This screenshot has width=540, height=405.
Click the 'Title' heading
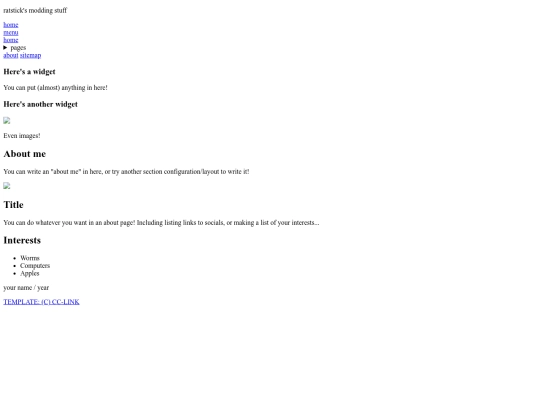point(13,205)
